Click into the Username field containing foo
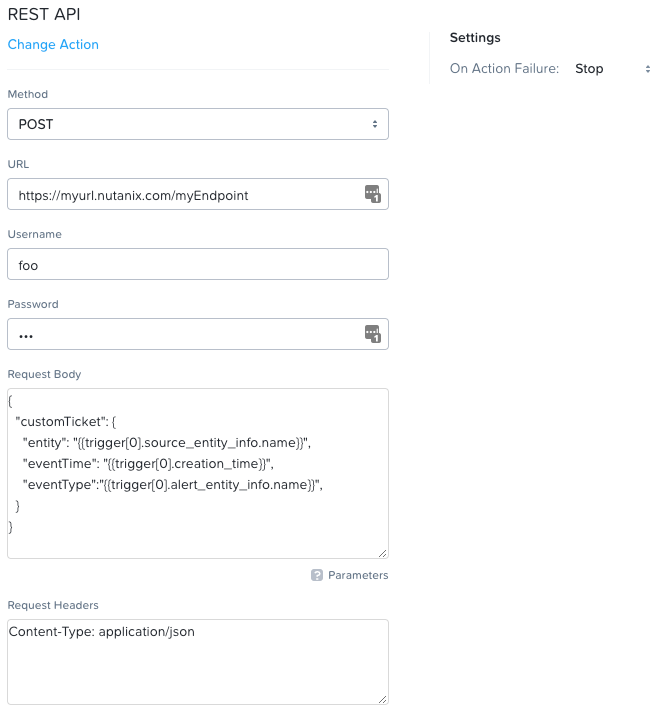655x713 pixels. click(197, 264)
